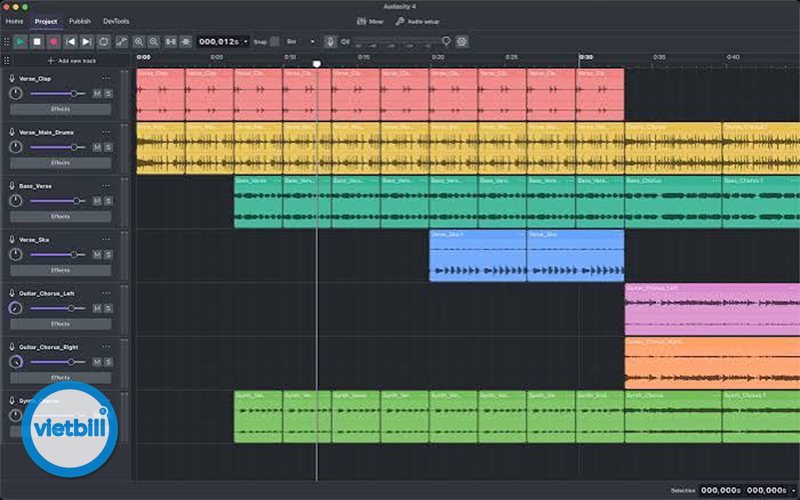Click the fit project to width icon

click(186, 42)
